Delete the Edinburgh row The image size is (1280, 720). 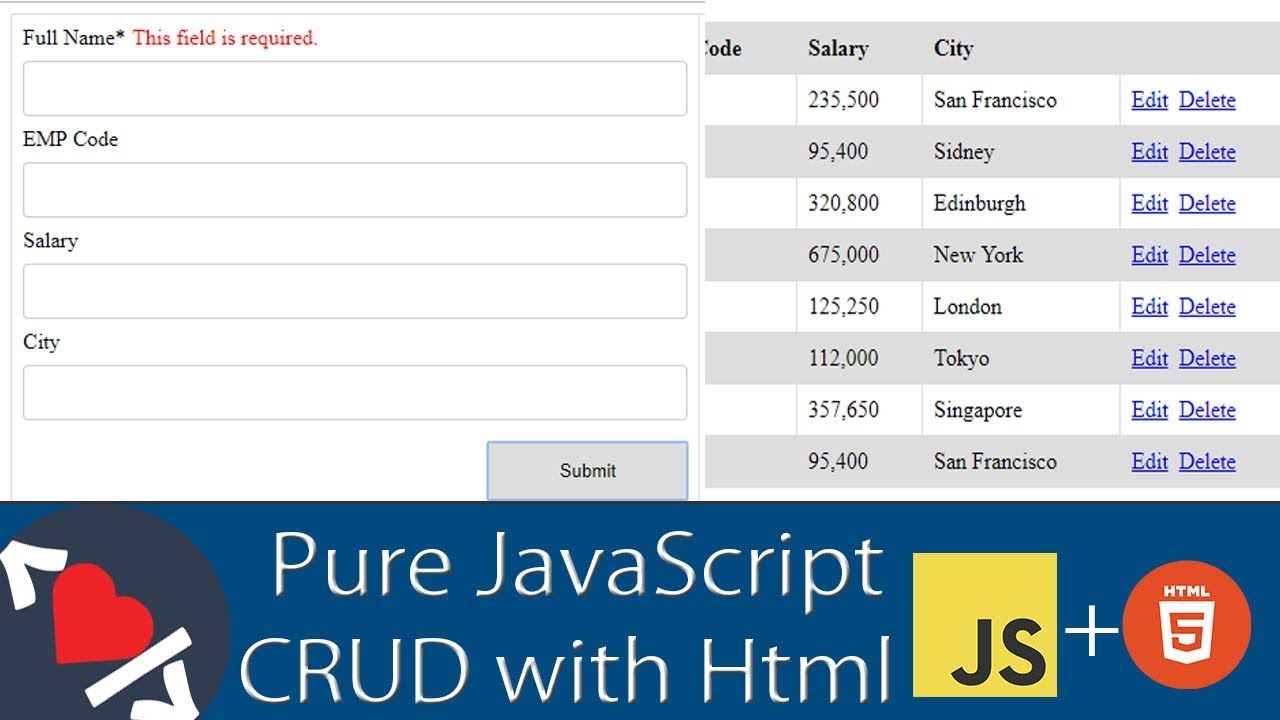(1207, 203)
